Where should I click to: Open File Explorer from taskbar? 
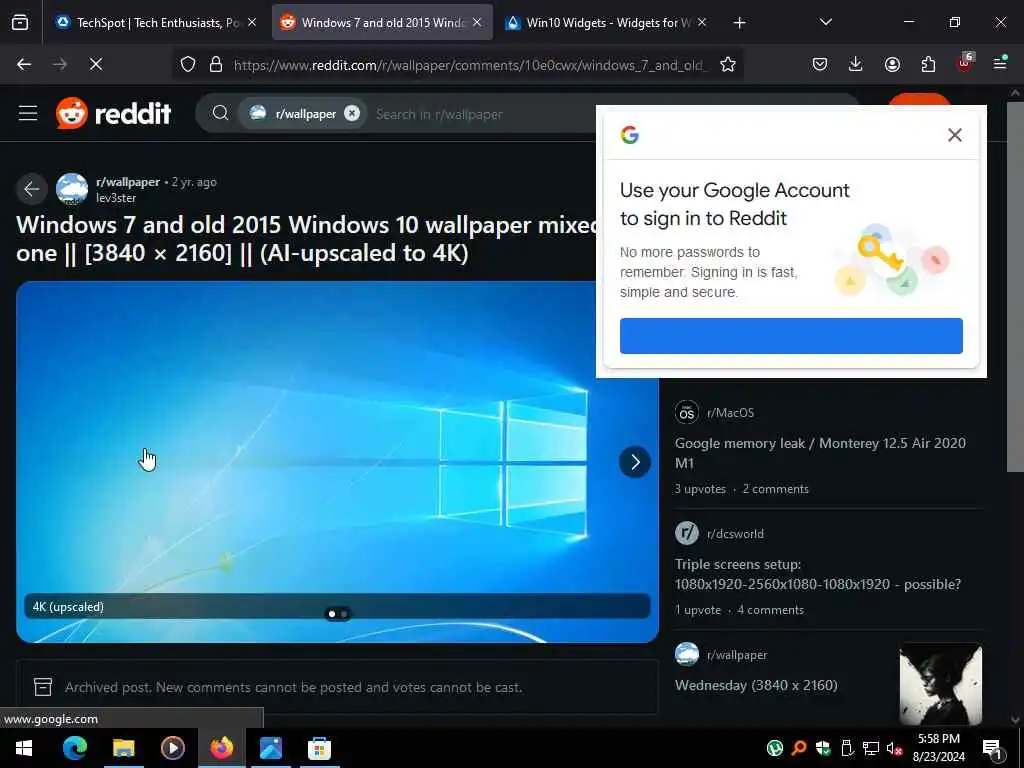123,748
